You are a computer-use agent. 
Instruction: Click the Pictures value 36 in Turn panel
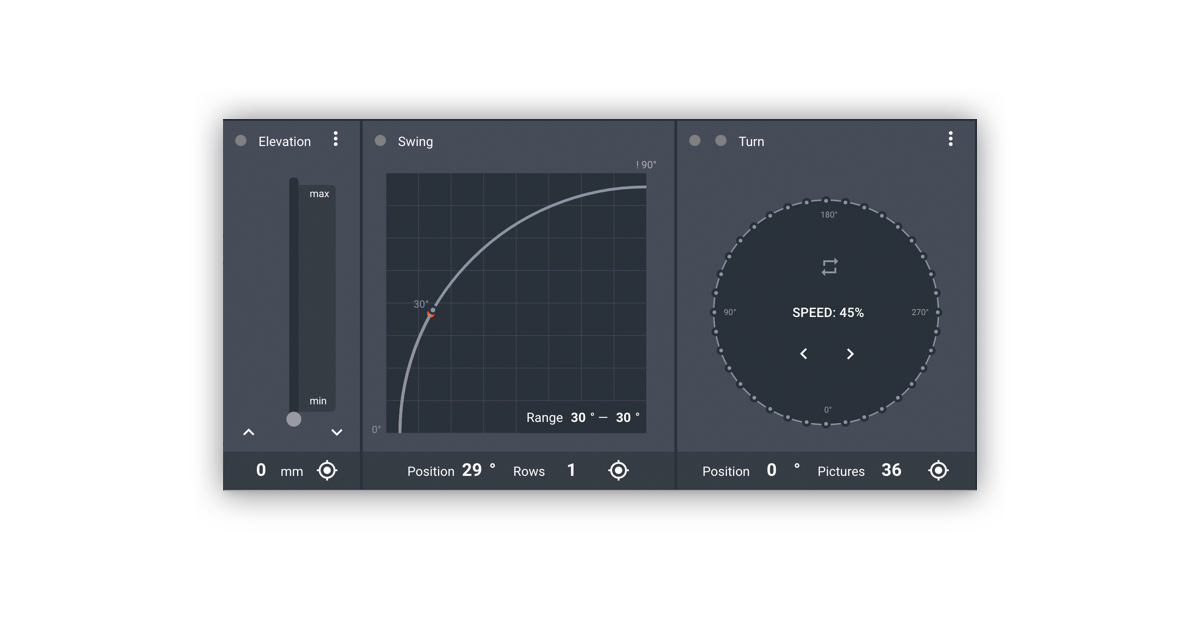[891, 470]
